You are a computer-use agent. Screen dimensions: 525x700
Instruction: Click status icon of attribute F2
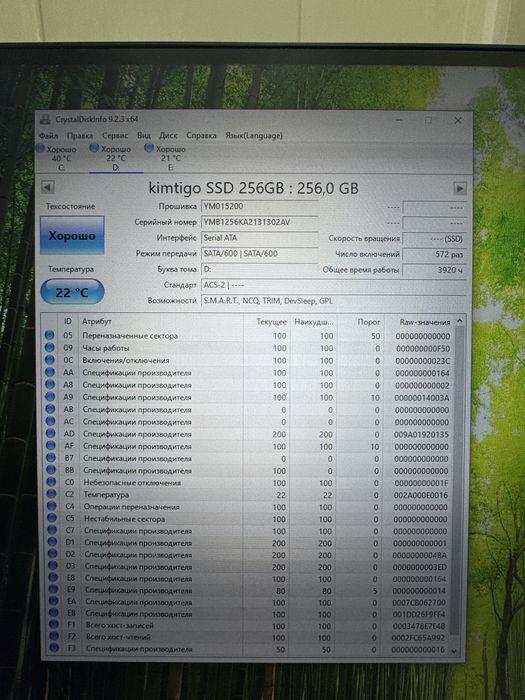coord(54,636)
